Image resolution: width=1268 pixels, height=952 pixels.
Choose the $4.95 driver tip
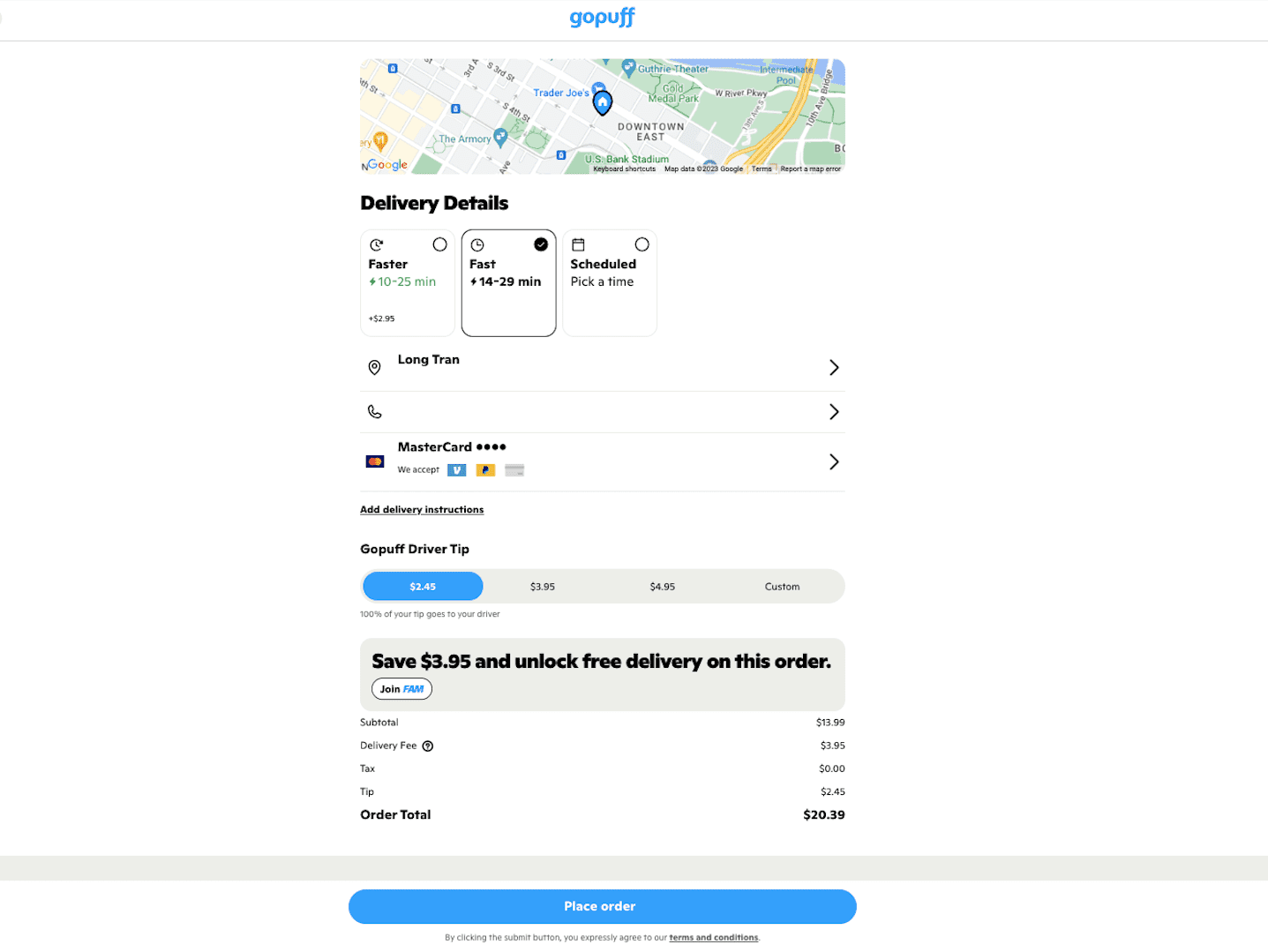pyautogui.click(x=663, y=586)
